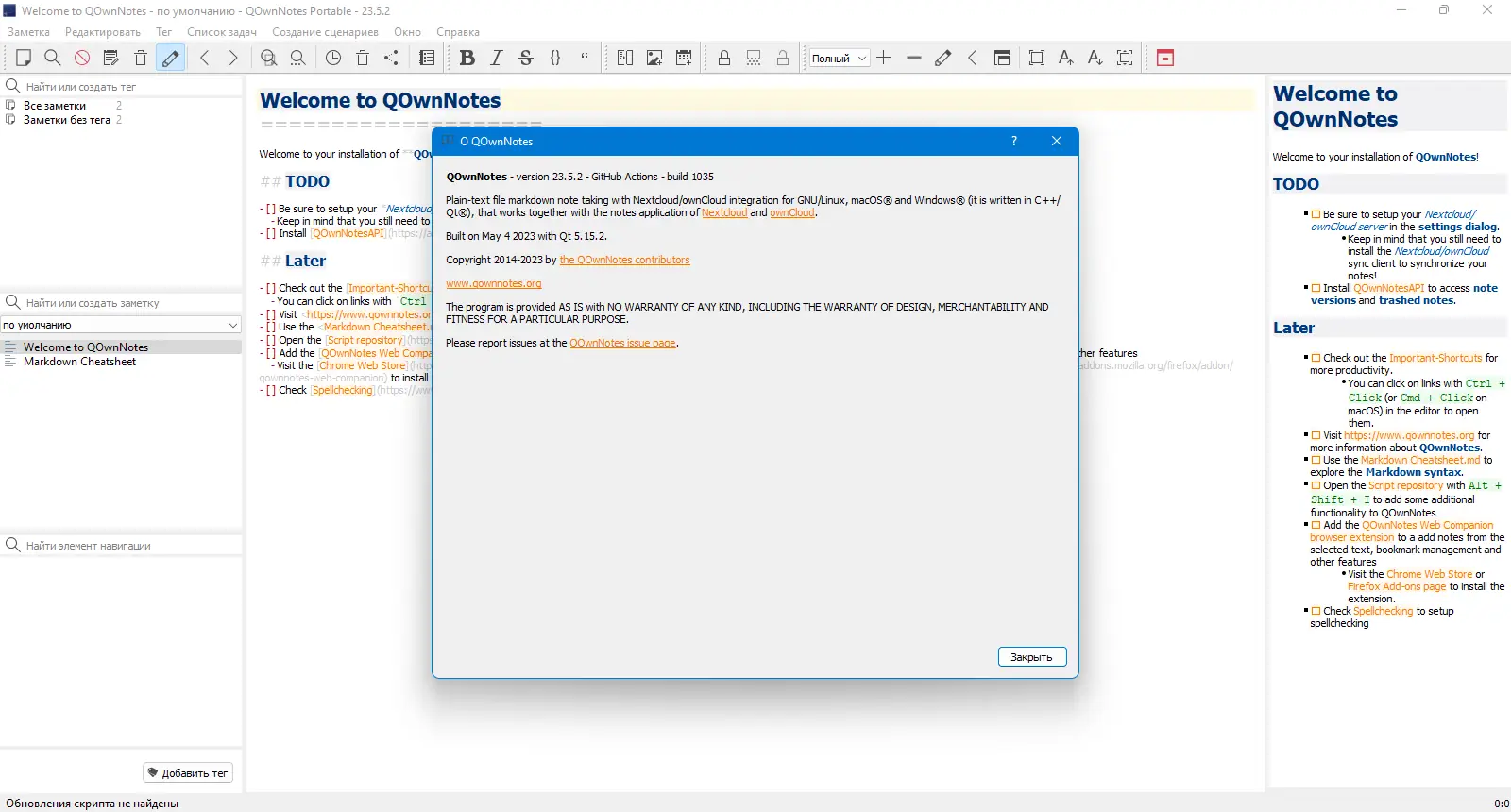Expand the 'по умолчанию' note folder dropdown
The width and height of the screenshot is (1511, 812).
[121, 325]
